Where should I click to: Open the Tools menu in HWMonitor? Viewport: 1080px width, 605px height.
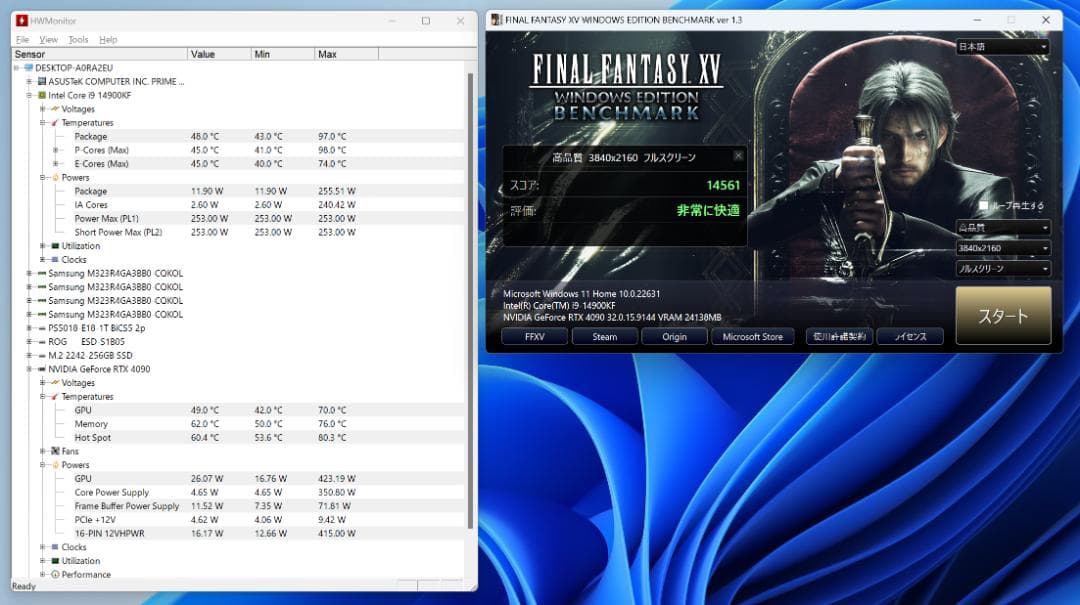tap(77, 39)
